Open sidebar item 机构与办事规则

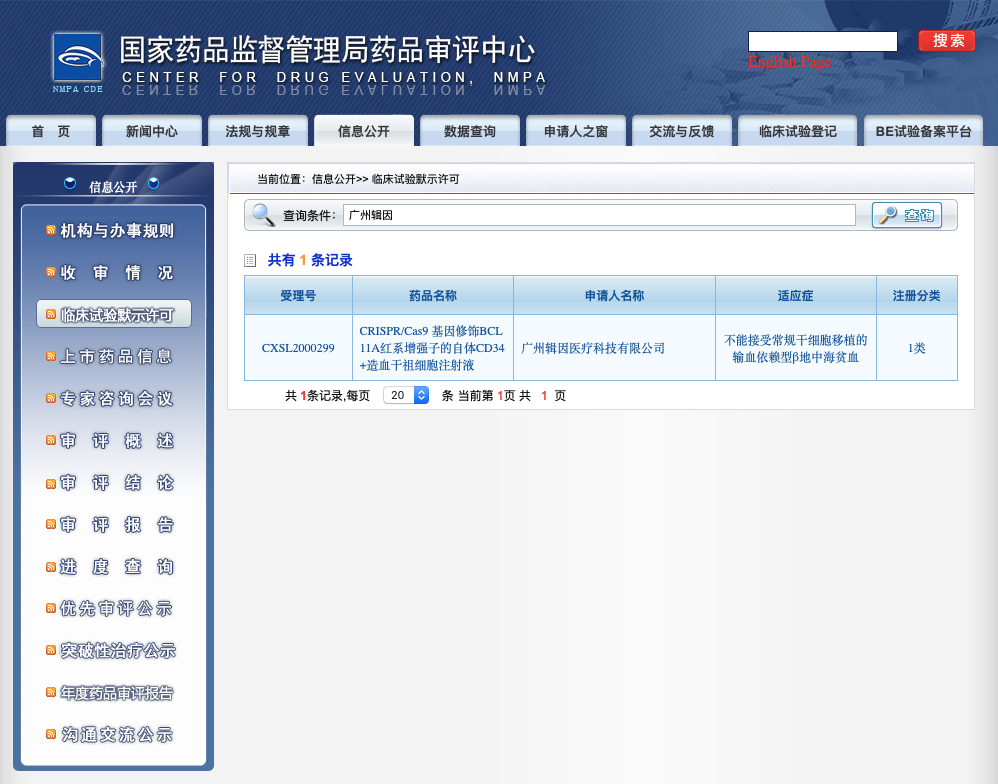pyautogui.click(x=117, y=230)
